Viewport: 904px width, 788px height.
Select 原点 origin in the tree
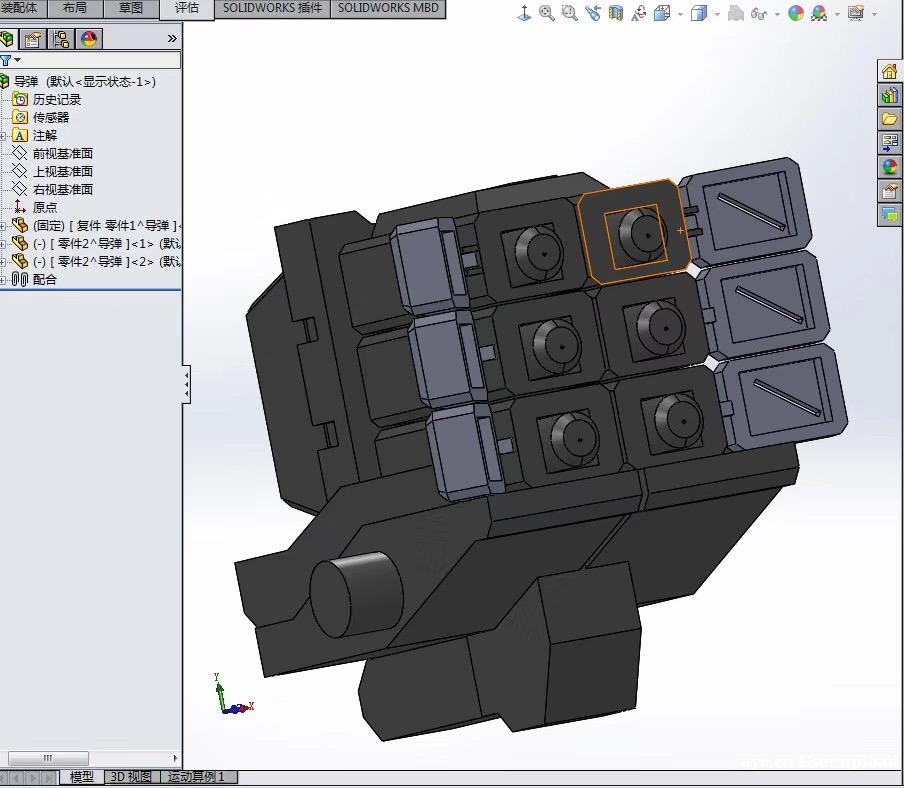[x=45, y=207]
